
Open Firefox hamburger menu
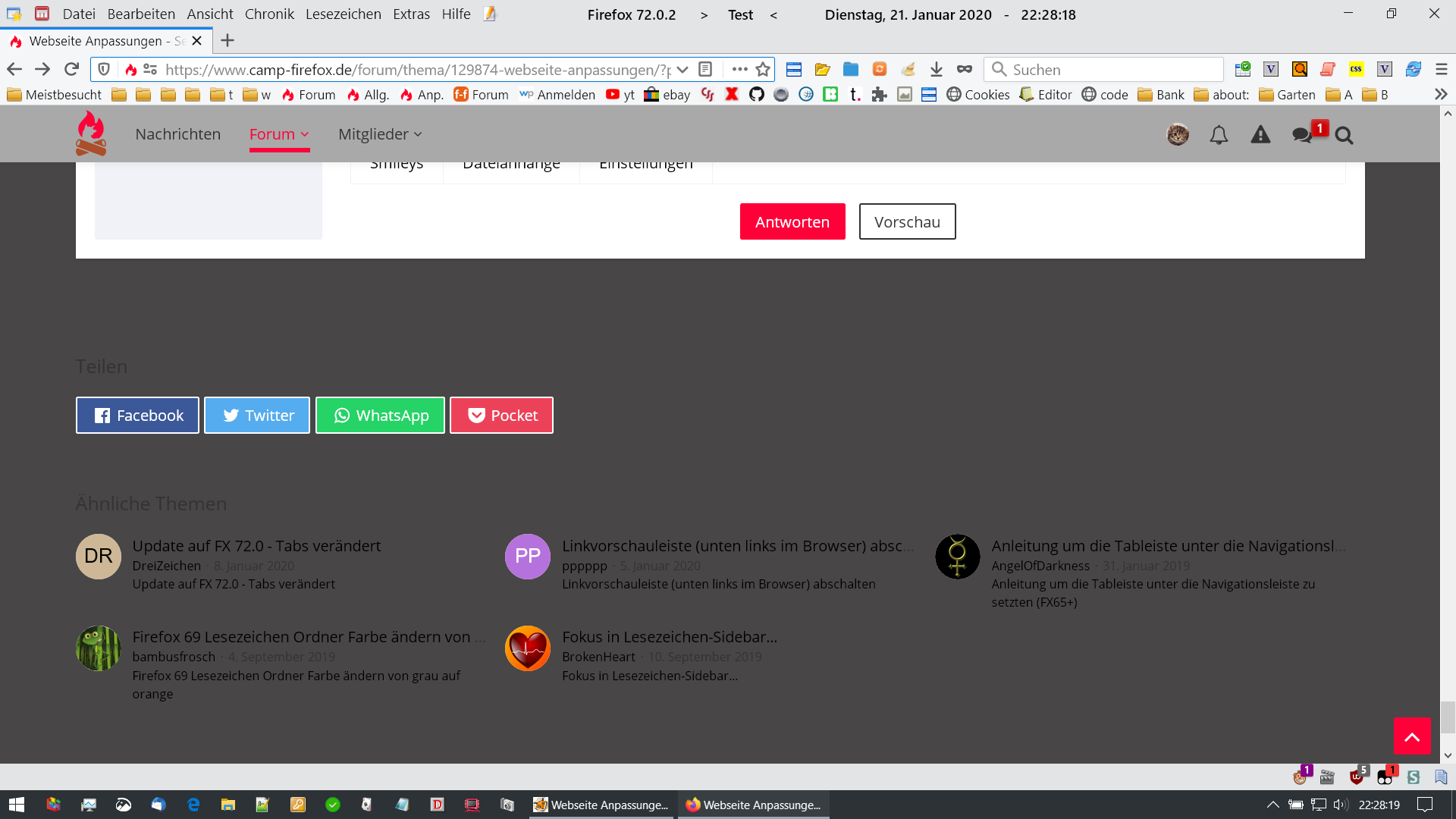[1442, 69]
